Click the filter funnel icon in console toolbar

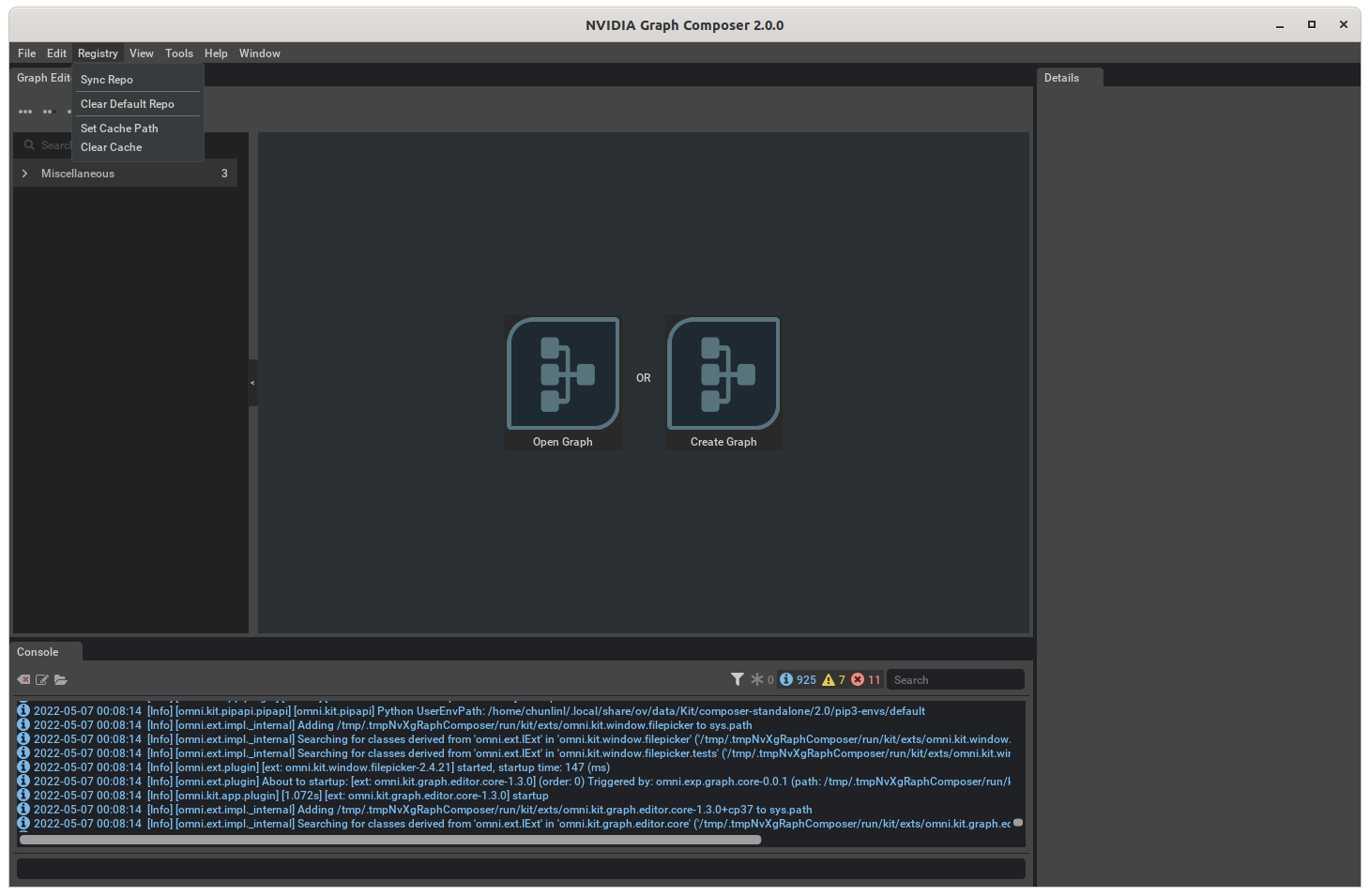[738, 678]
